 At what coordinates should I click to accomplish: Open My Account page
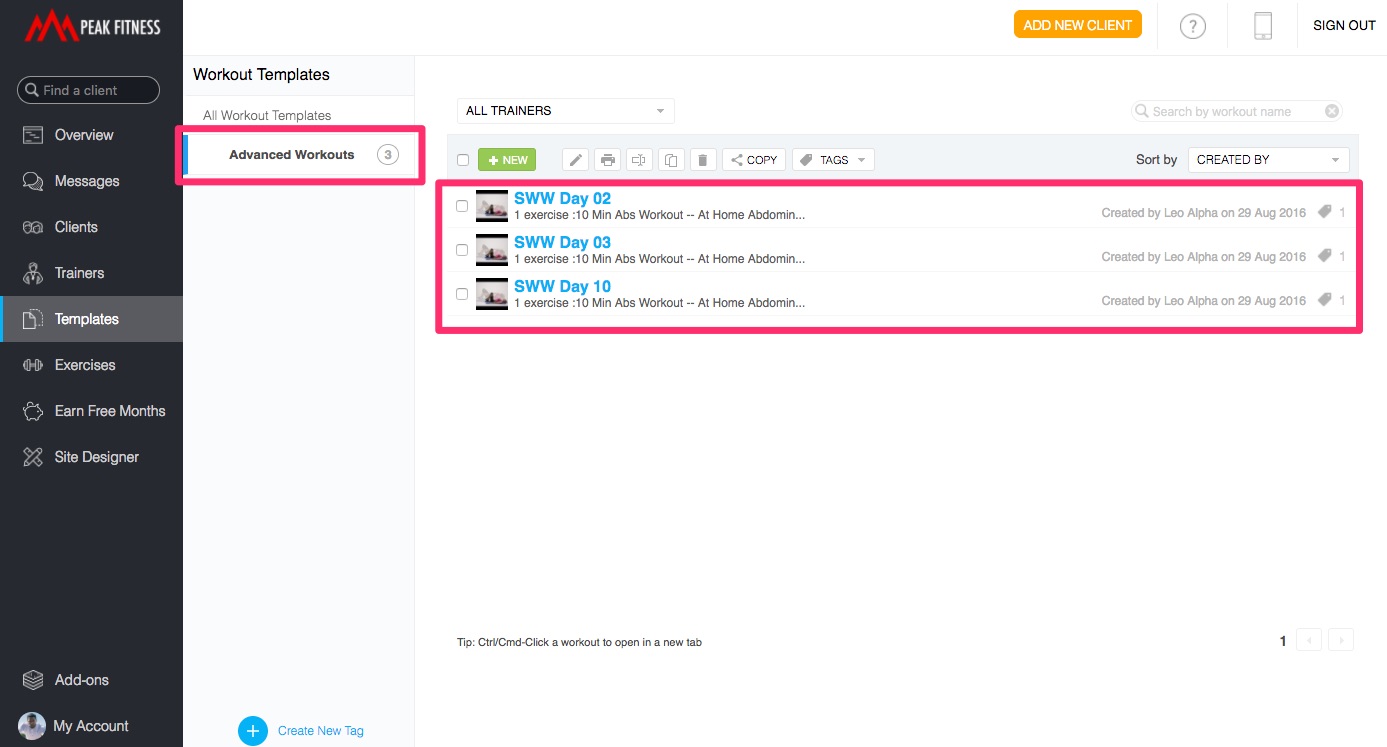91,726
